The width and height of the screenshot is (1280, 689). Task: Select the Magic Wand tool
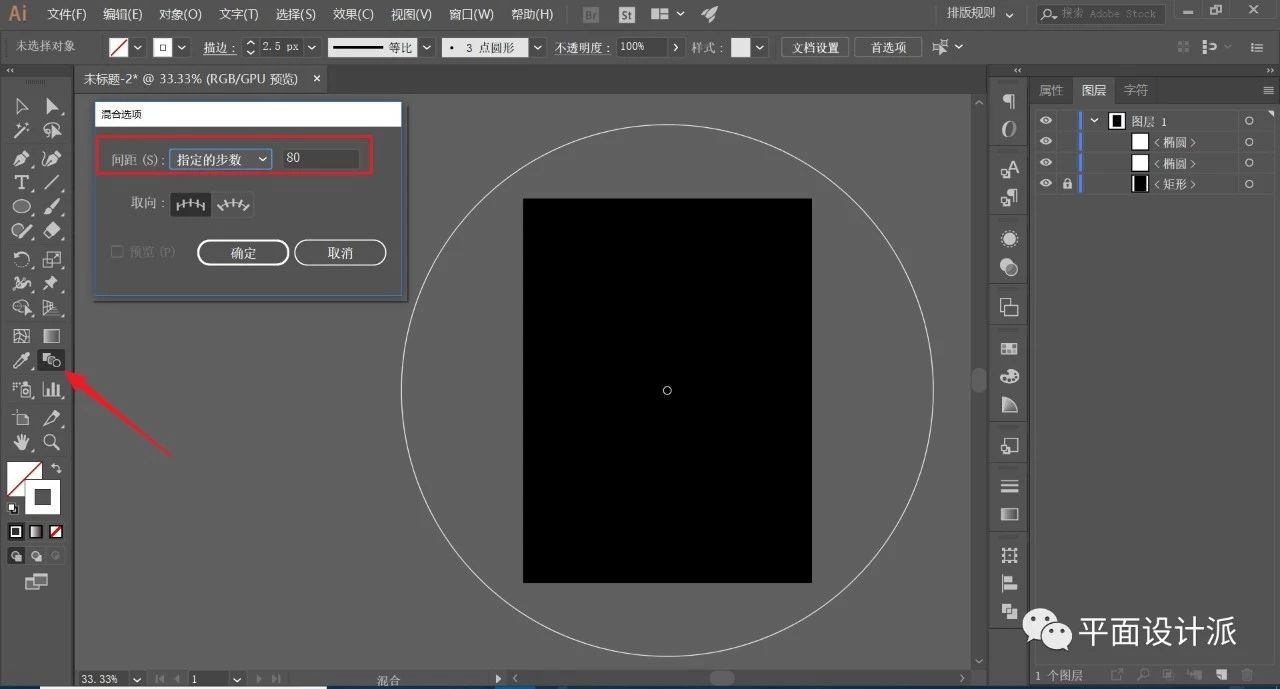[21, 131]
